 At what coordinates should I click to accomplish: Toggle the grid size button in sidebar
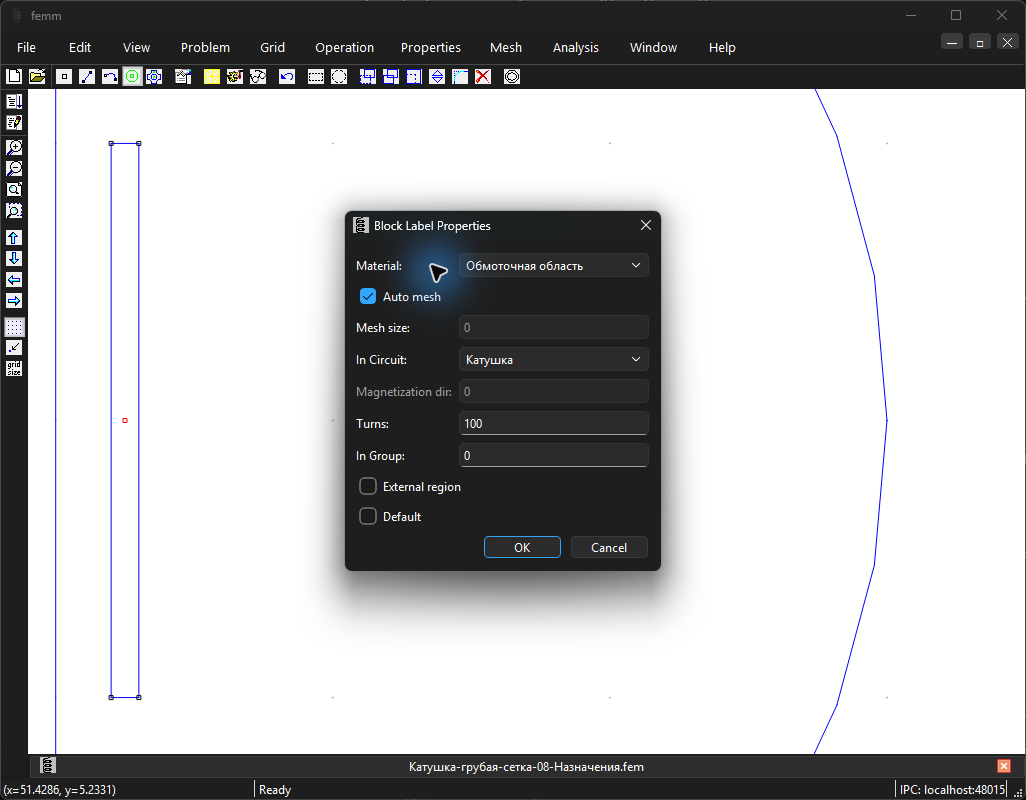(14, 368)
